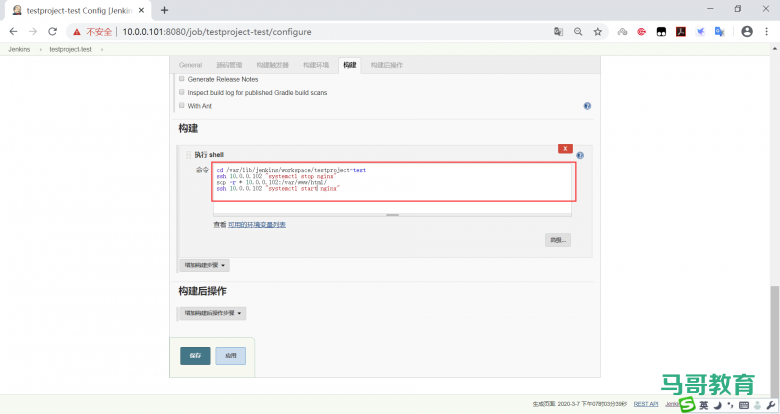Go back to the previous page

(x=13, y=31)
